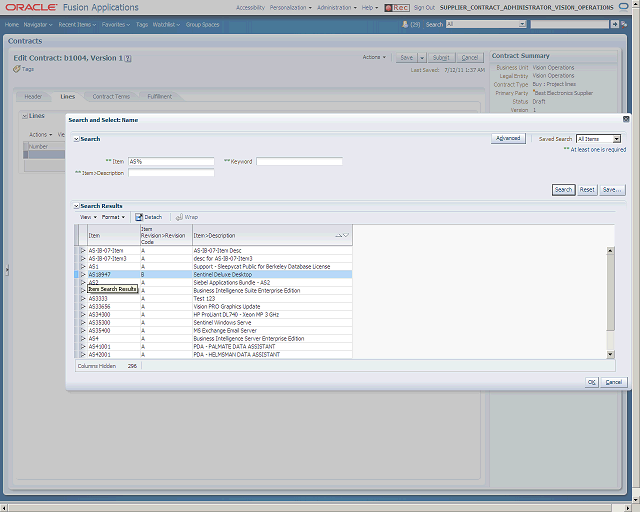The image size is (640, 512).
Task: Open the Favorites menu
Action: click(x=116, y=24)
